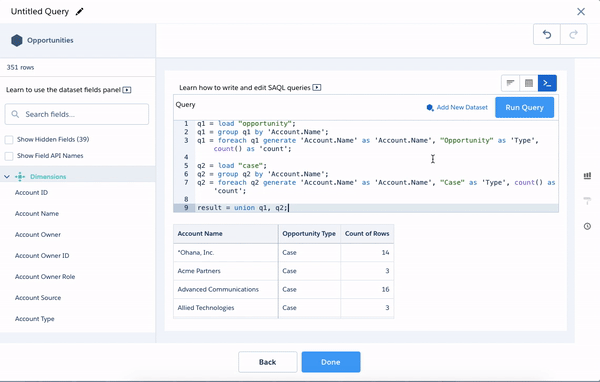Image resolution: width=600 pixels, height=382 pixels.
Task: Open the chart properties side icon
Action: 587,176
